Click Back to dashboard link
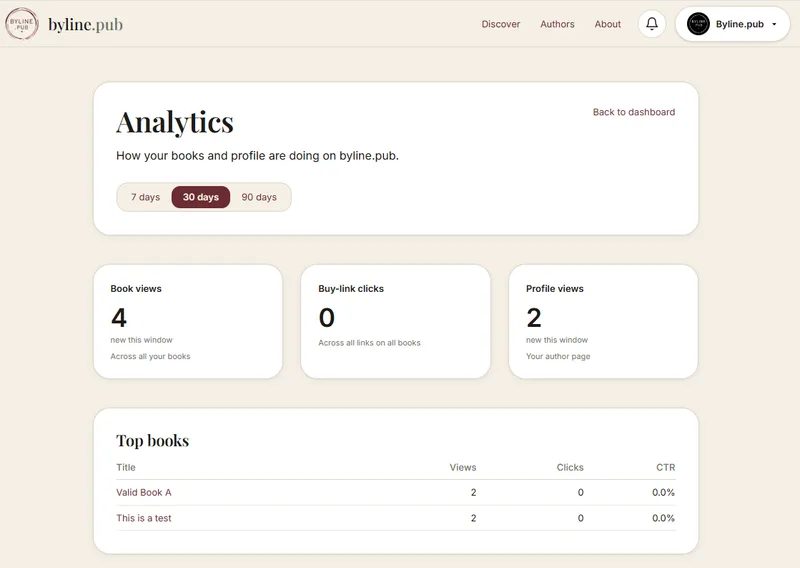Image resolution: width=800 pixels, height=568 pixels. [x=634, y=112]
